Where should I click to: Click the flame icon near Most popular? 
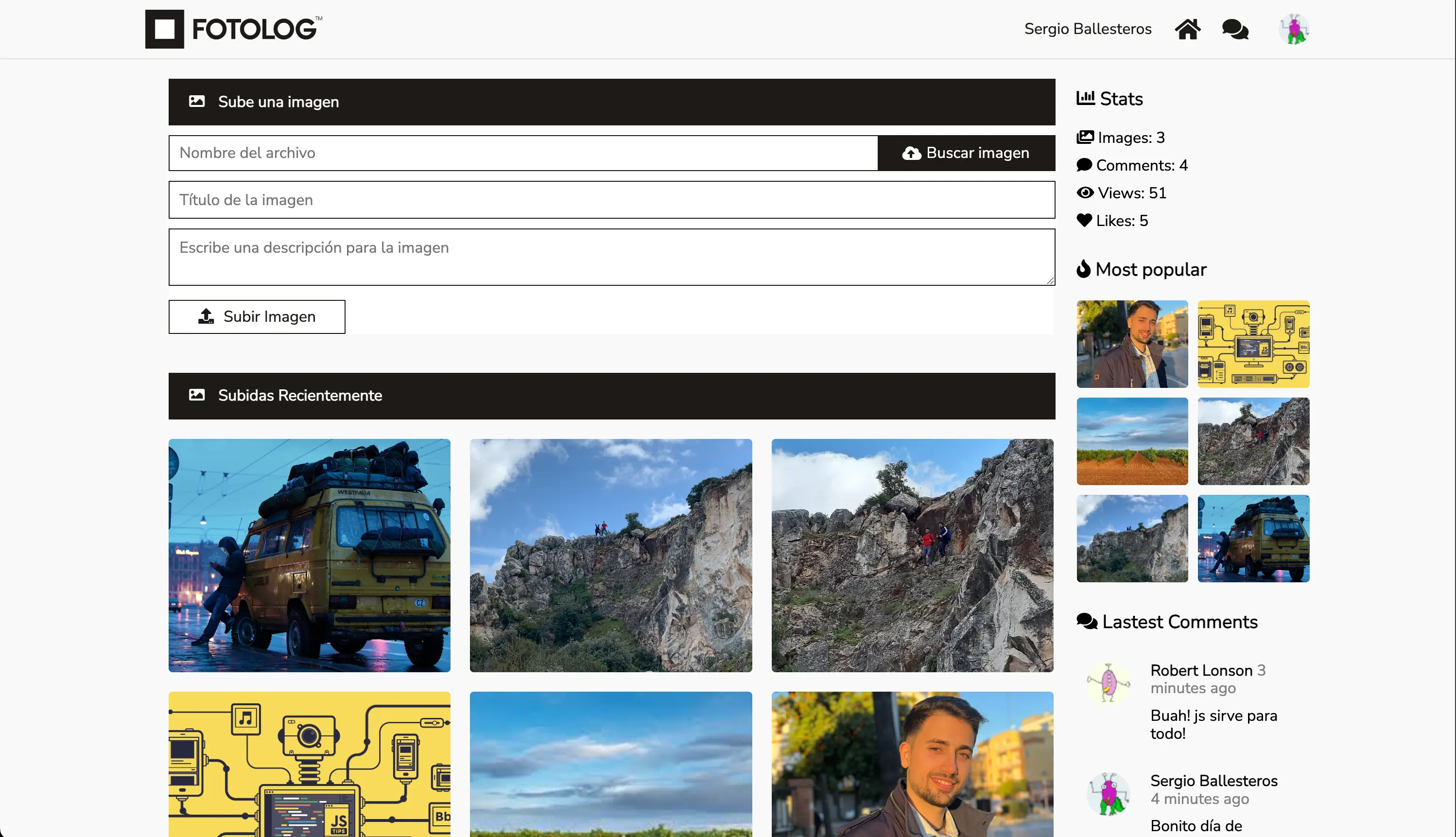click(1083, 268)
